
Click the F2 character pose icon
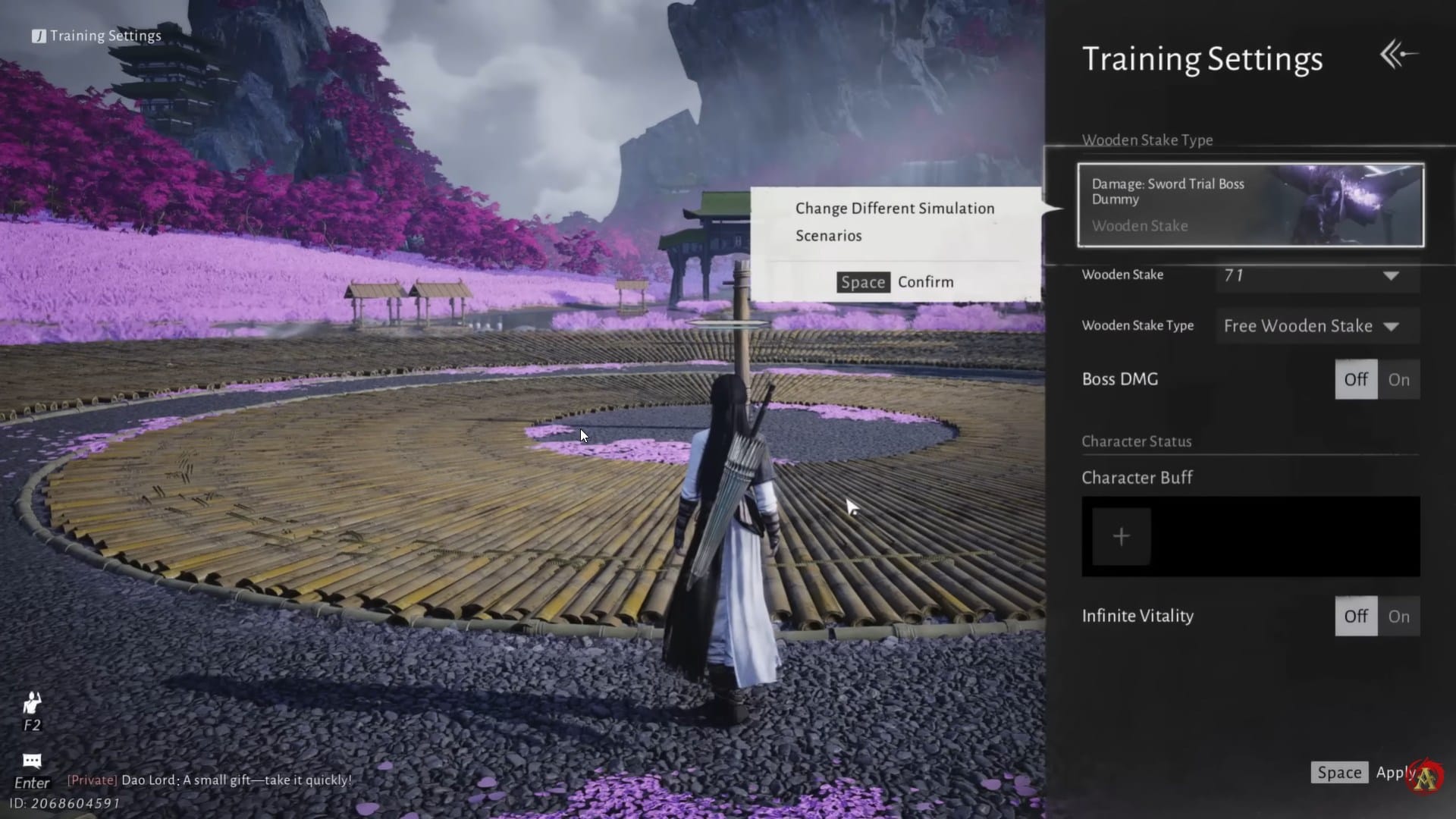(x=32, y=704)
